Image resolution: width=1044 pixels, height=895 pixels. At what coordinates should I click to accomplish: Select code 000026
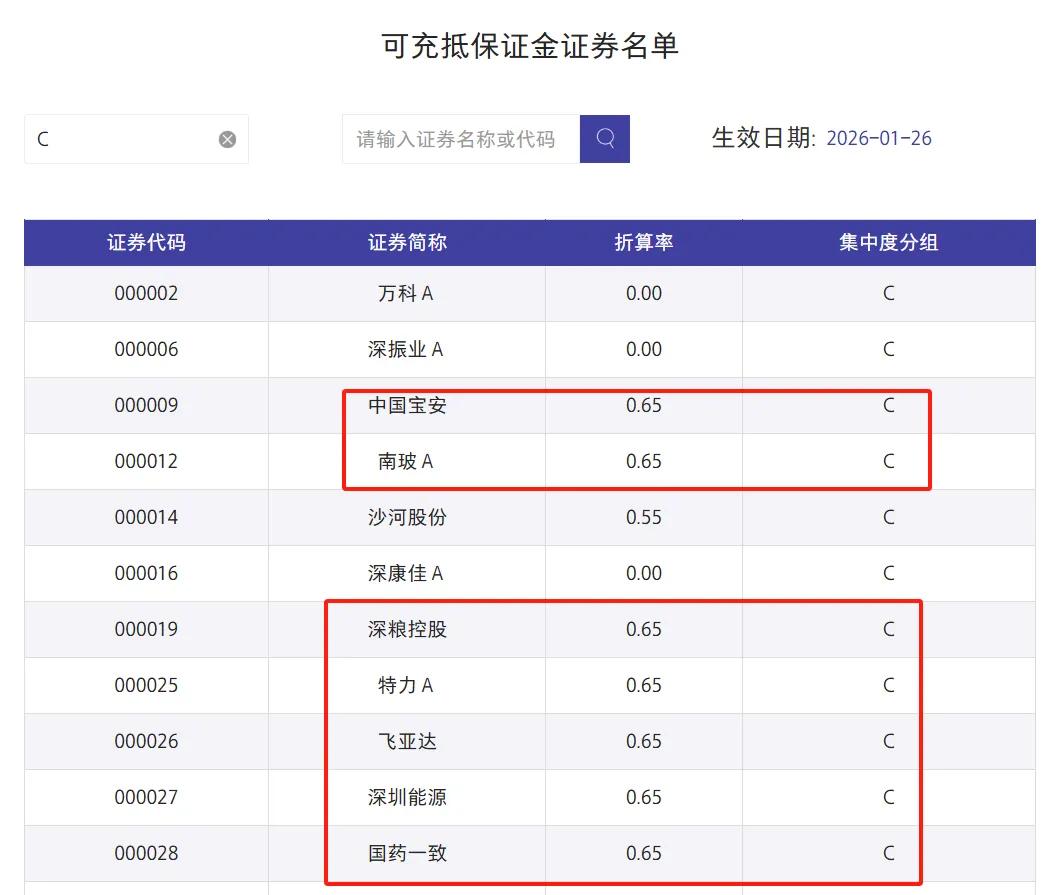146,741
